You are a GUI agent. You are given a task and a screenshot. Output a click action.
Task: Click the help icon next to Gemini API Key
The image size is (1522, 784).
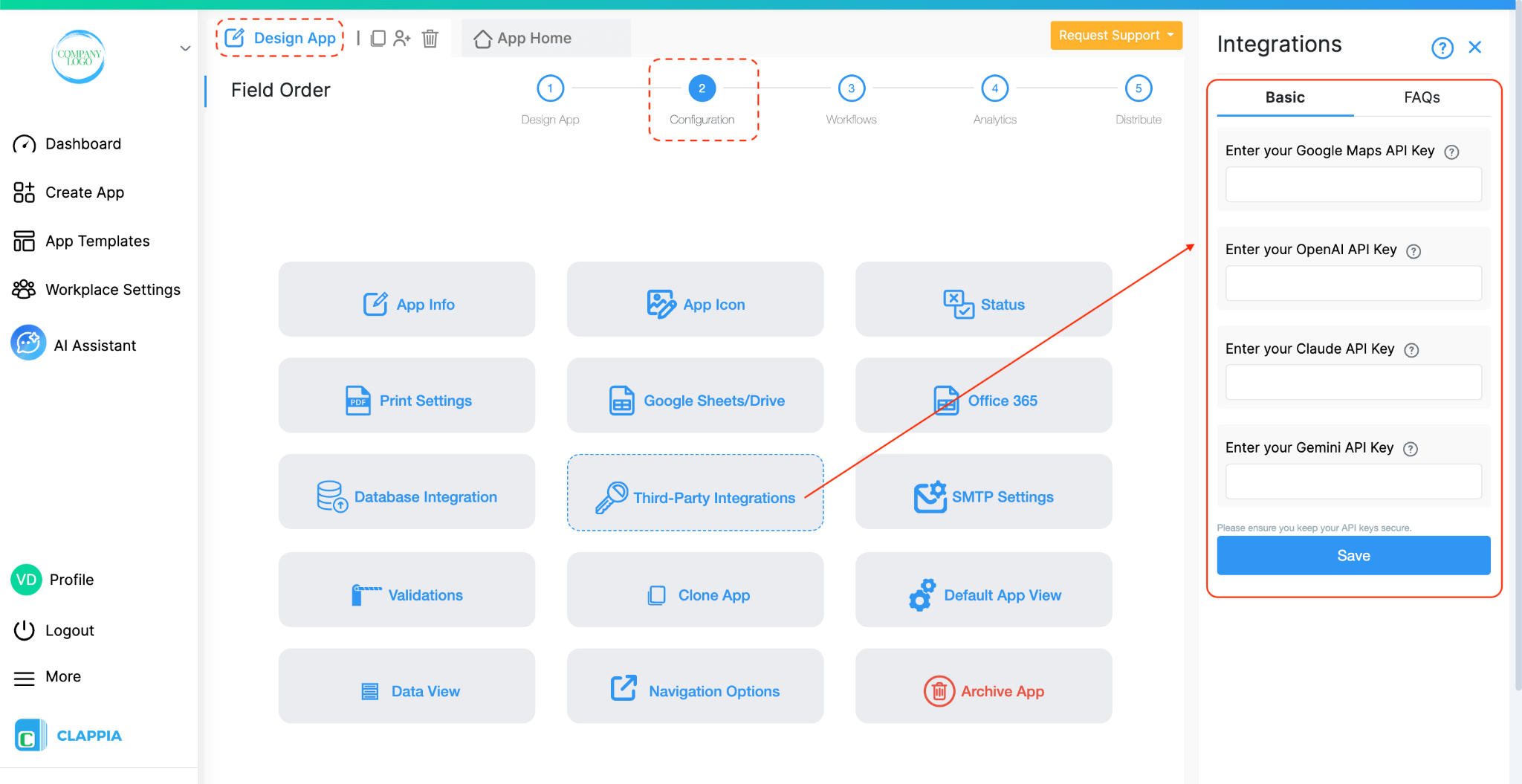tap(1411, 448)
